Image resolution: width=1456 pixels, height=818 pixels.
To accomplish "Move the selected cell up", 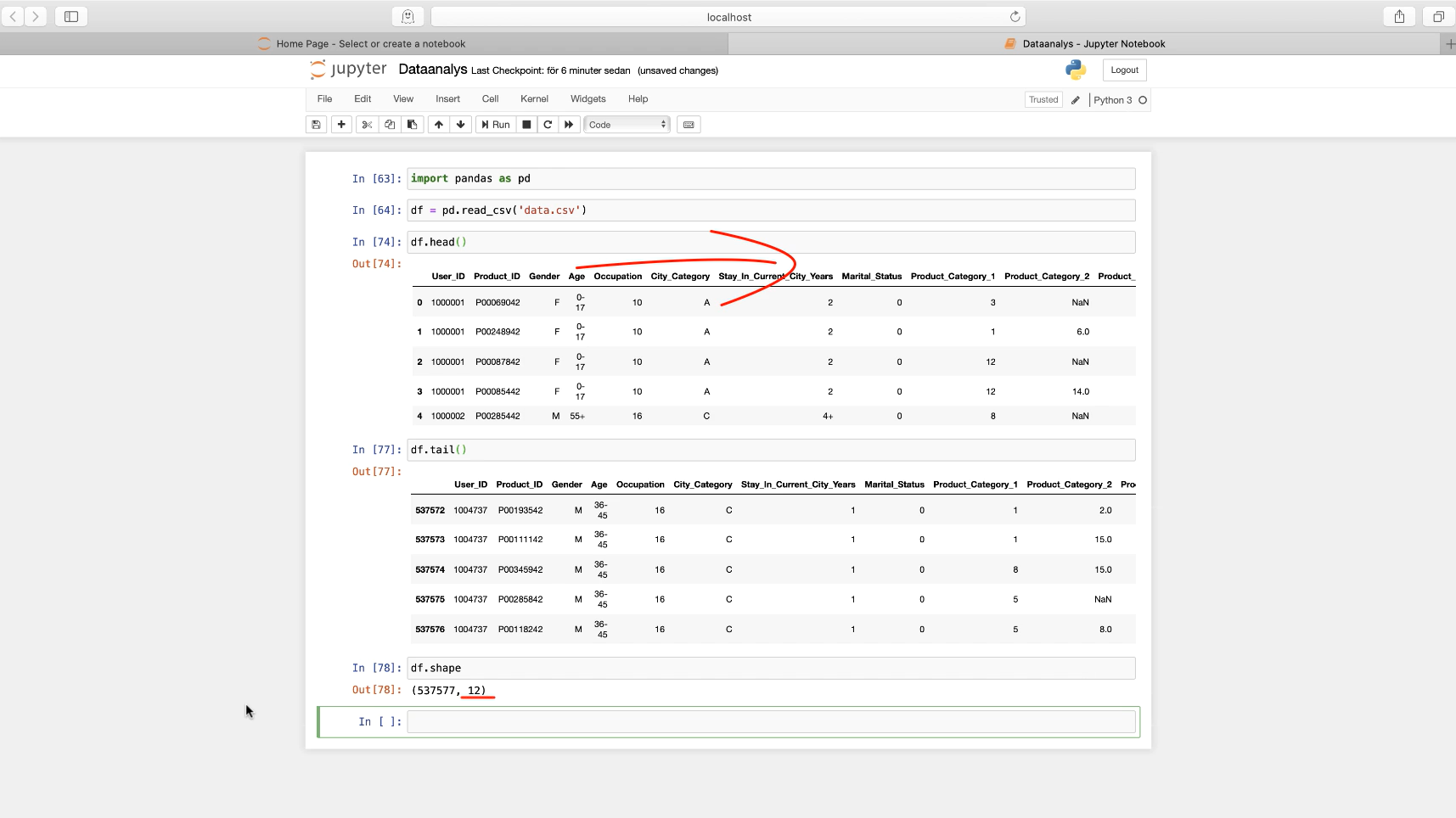I will click(x=438, y=124).
